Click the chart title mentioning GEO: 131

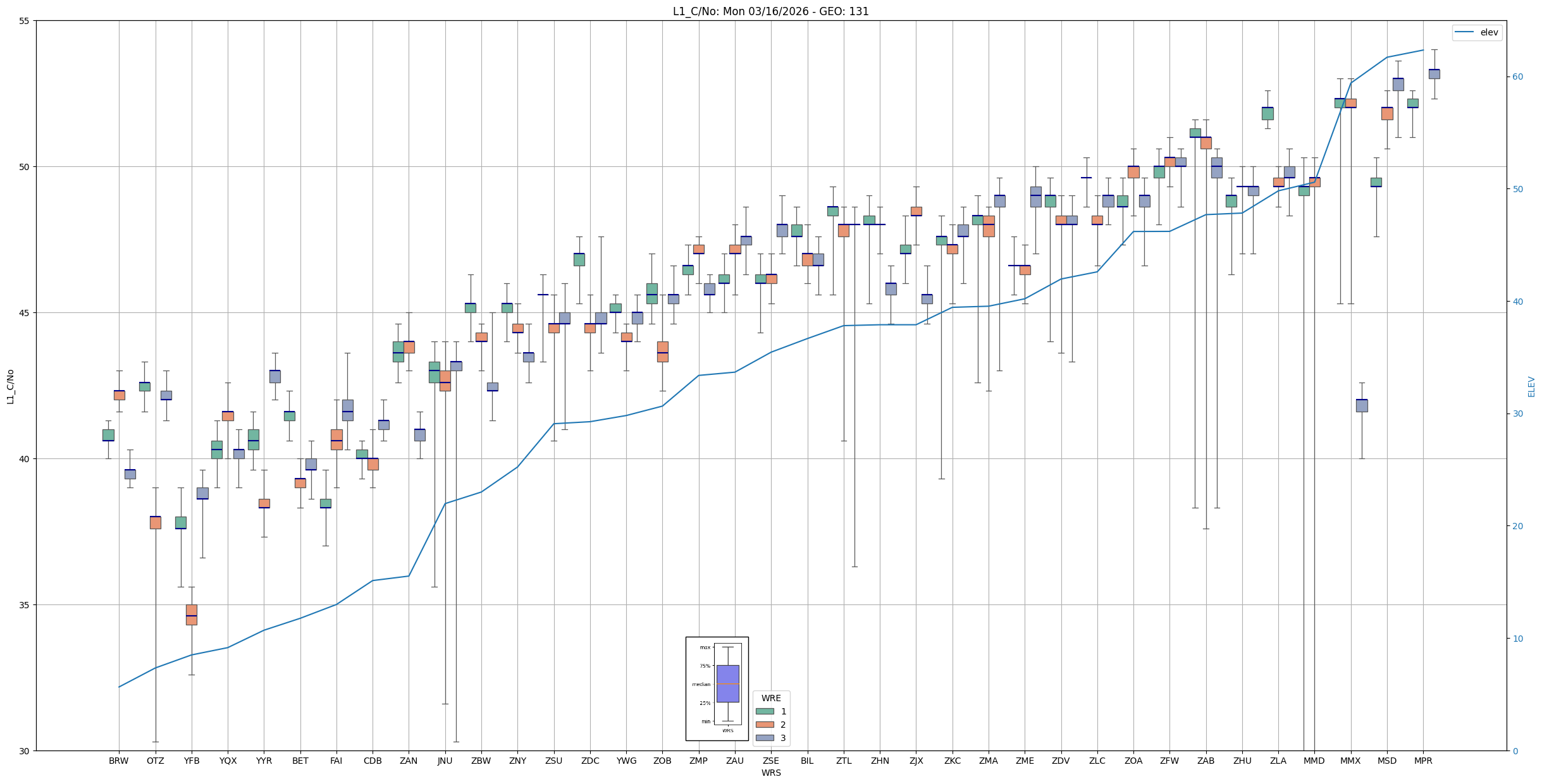(770, 11)
